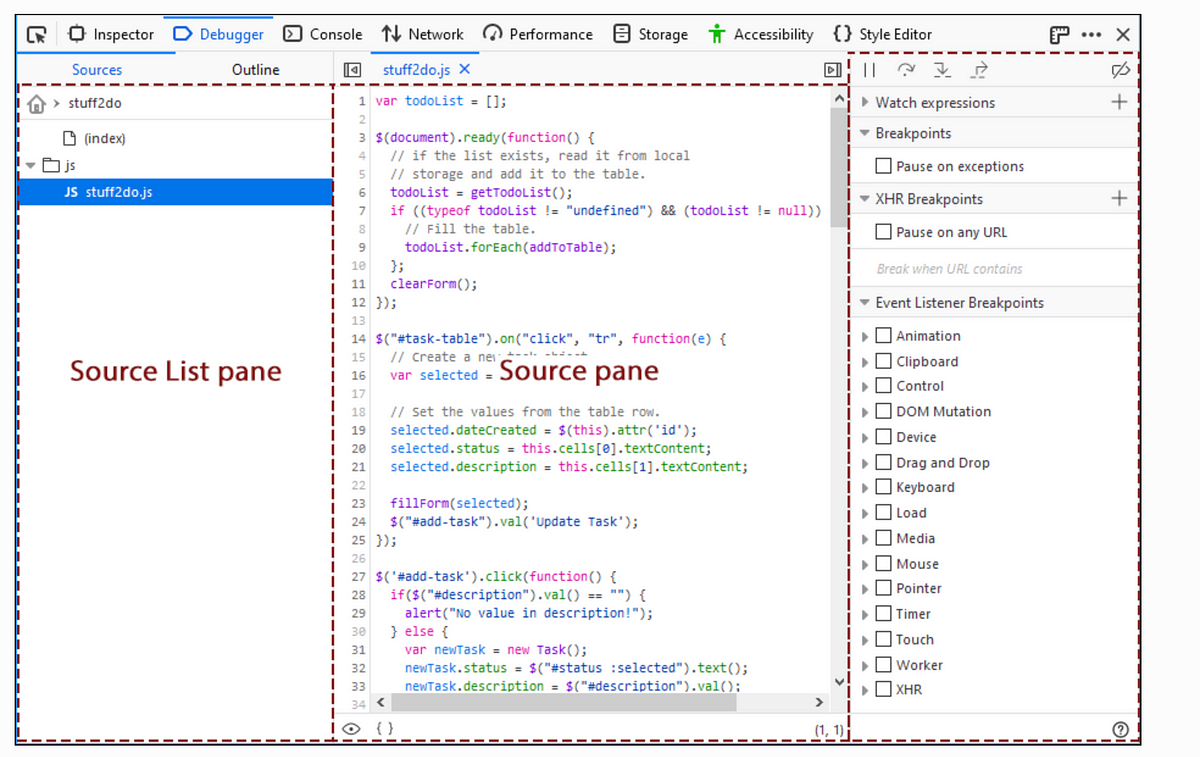Add an XHR breakpoint with plus icon

click(x=1119, y=198)
